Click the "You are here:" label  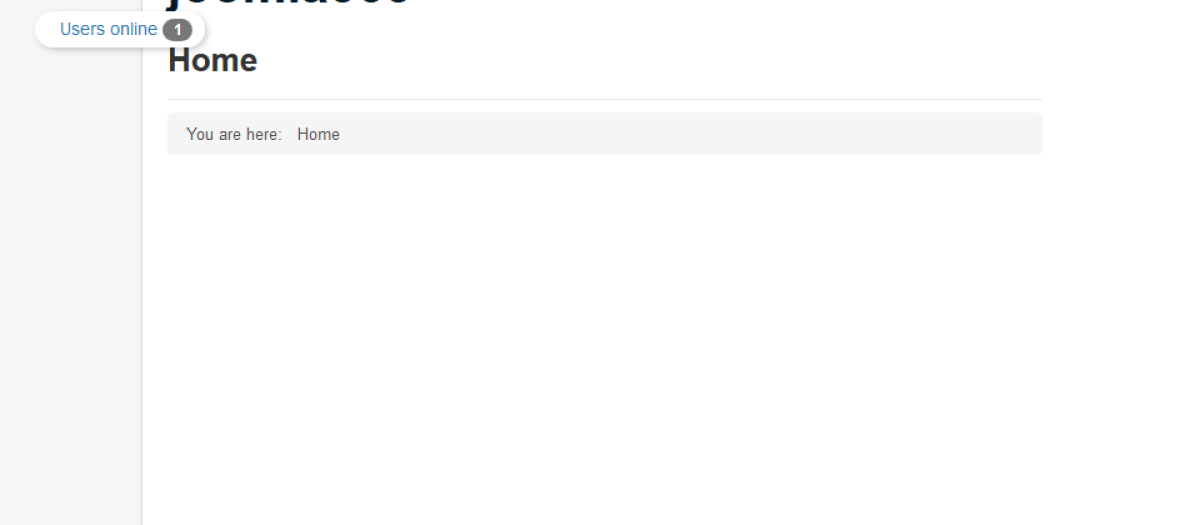234,134
